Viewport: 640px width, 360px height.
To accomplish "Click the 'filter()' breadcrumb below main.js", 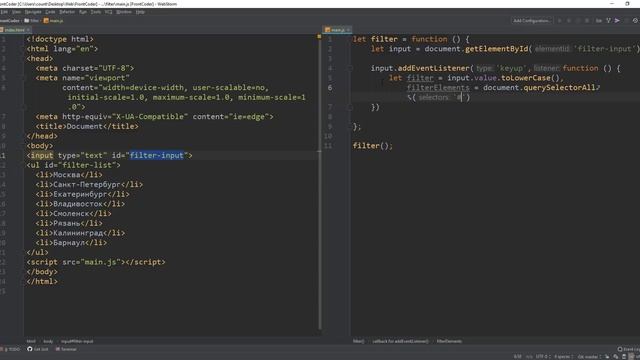I will tap(358, 341).
